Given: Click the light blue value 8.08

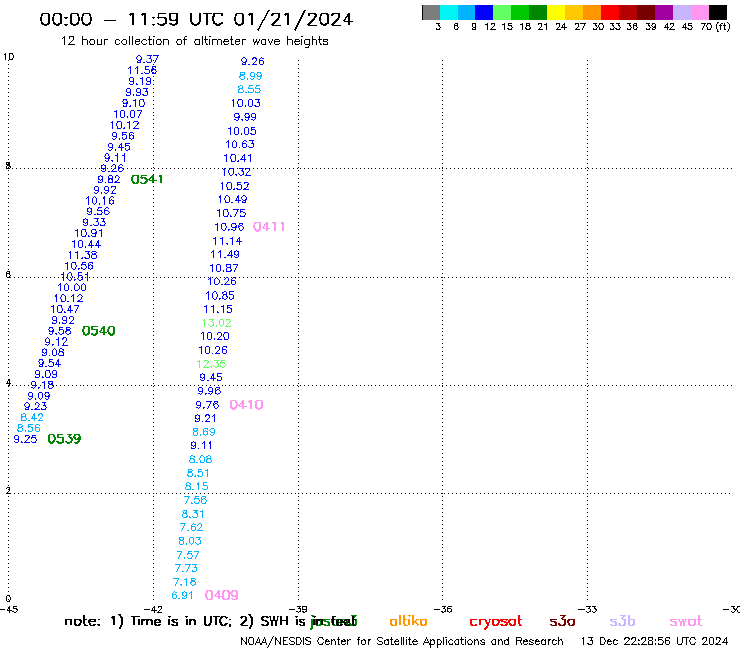Looking at the screenshot, I should point(201,459).
